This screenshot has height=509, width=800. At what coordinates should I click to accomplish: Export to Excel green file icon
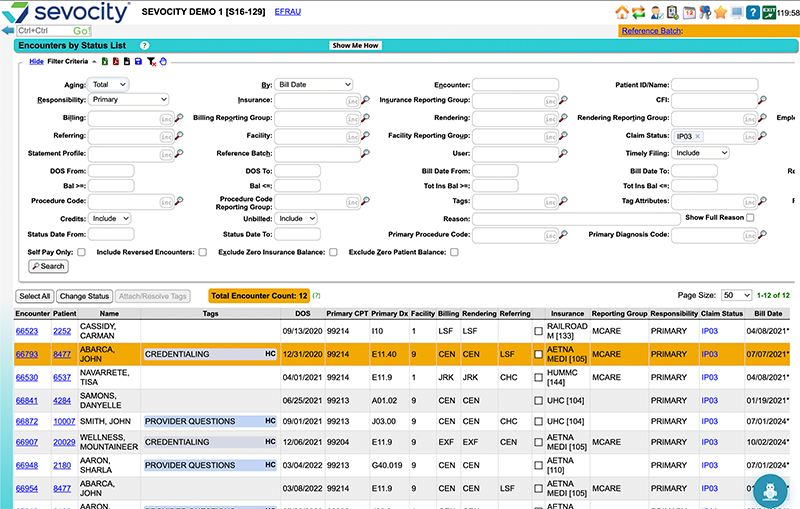tap(105, 61)
